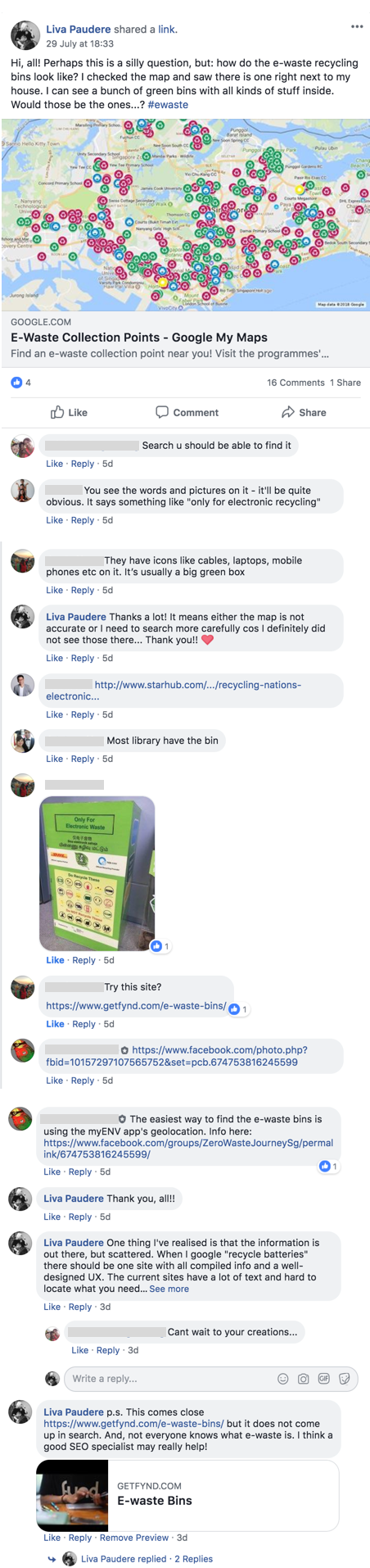
Task: Click the Share arrow button
Action: [304, 412]
